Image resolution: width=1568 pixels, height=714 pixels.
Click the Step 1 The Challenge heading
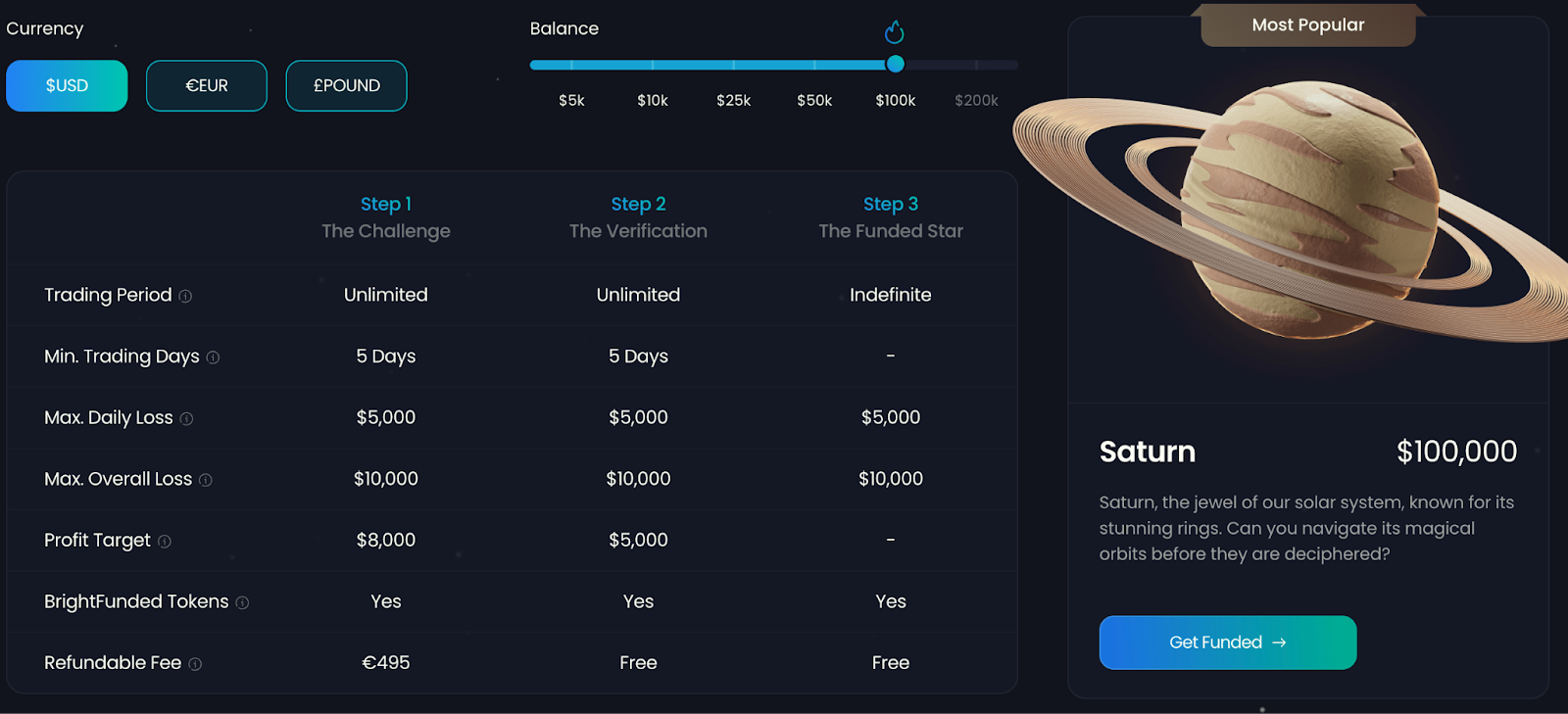click(386, 217)
